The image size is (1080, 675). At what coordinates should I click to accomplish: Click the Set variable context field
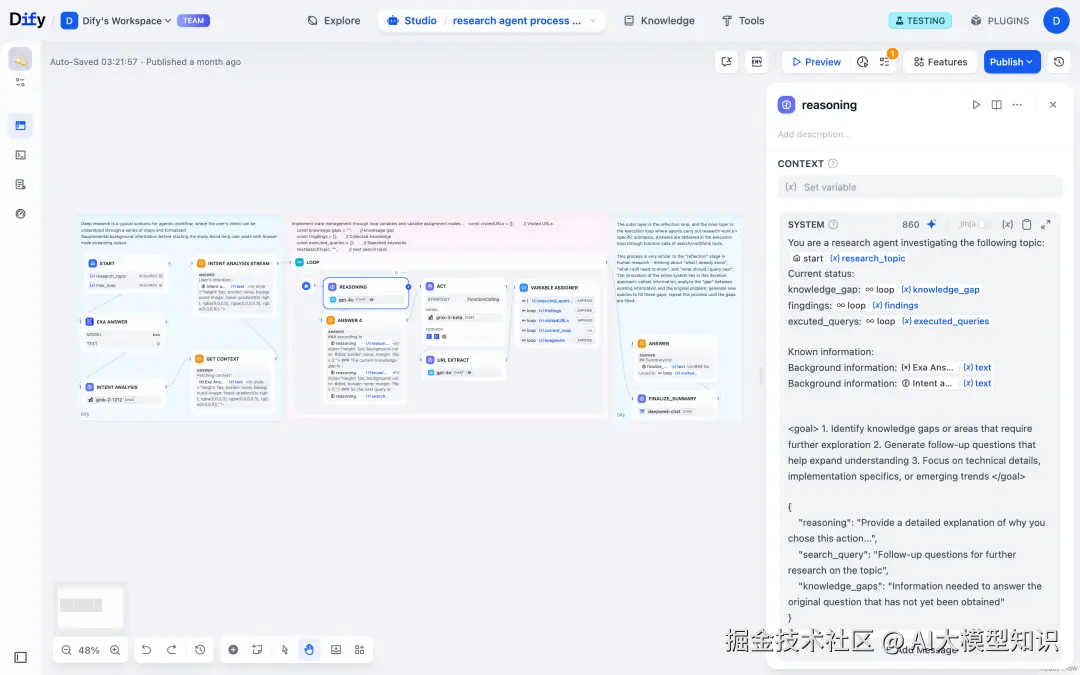click(x=920, y=187)
